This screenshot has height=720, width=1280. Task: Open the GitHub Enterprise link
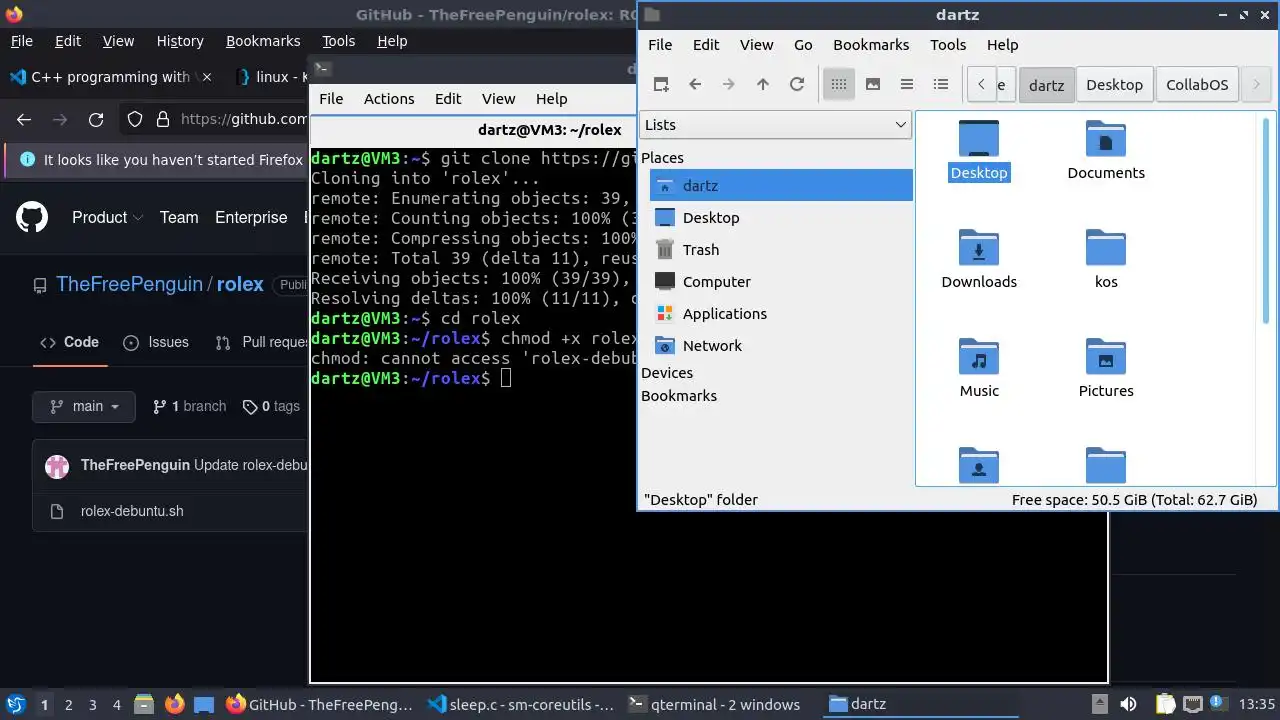[251, 217]
